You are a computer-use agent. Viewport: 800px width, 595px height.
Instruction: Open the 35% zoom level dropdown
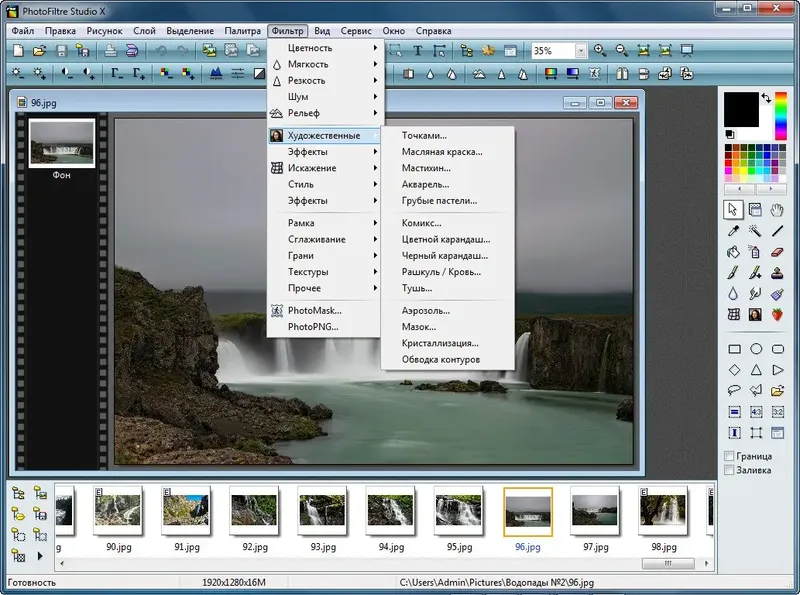[581, 50]
